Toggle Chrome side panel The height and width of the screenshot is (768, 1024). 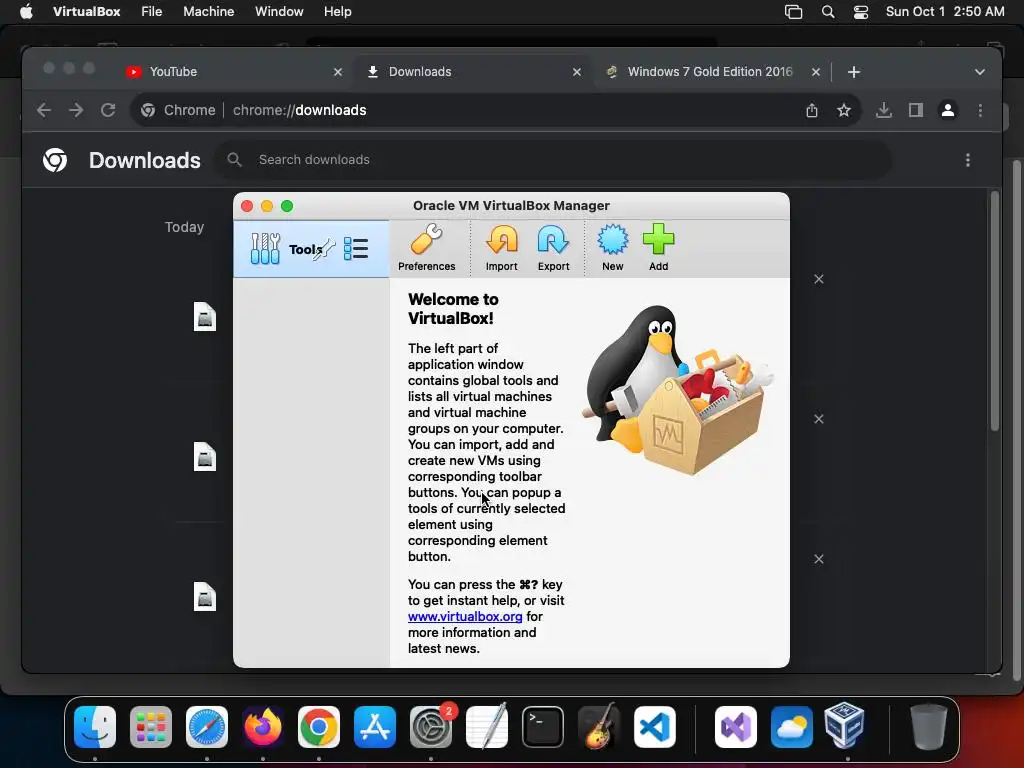click(916, 110)
